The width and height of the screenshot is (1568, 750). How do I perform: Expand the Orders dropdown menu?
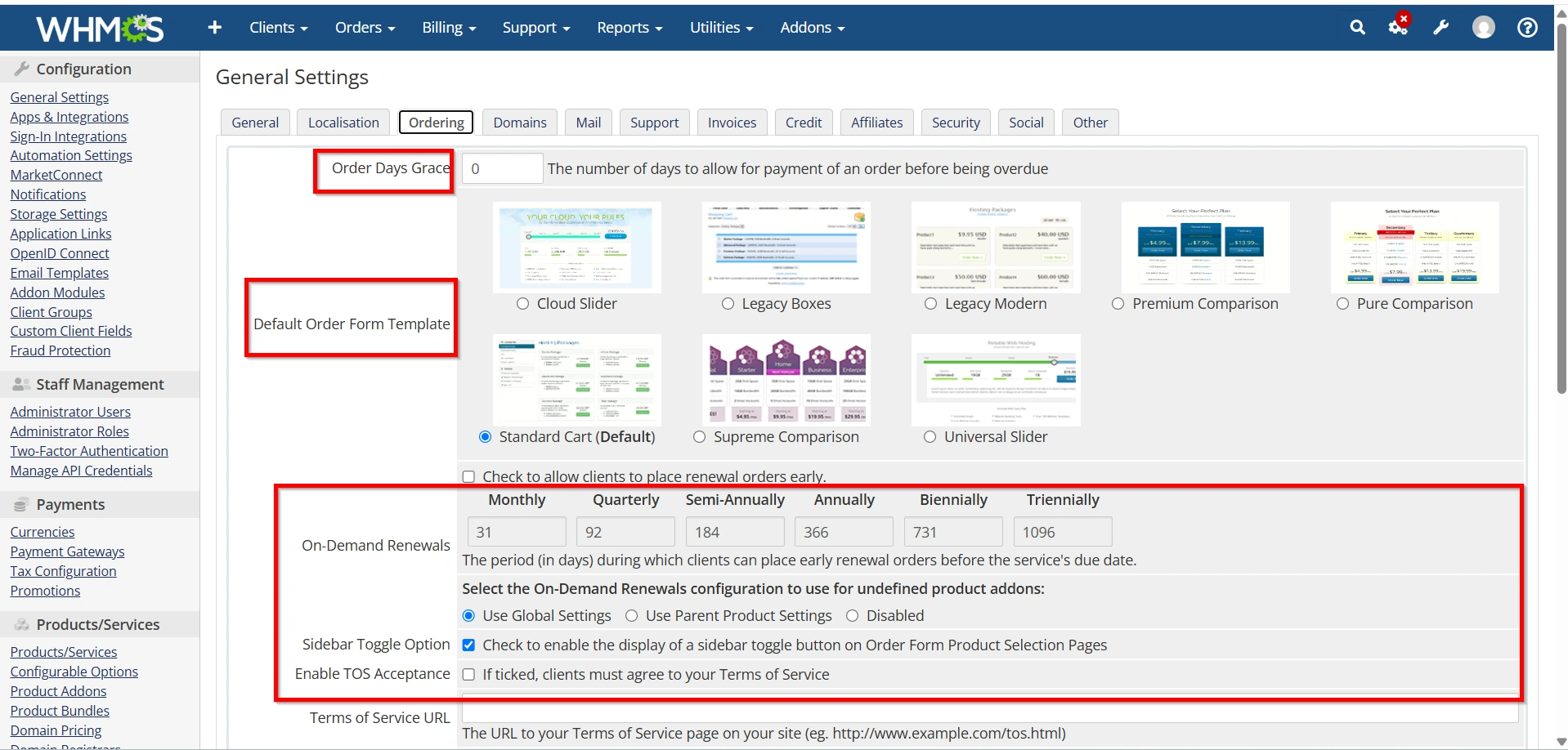point(365,28)
